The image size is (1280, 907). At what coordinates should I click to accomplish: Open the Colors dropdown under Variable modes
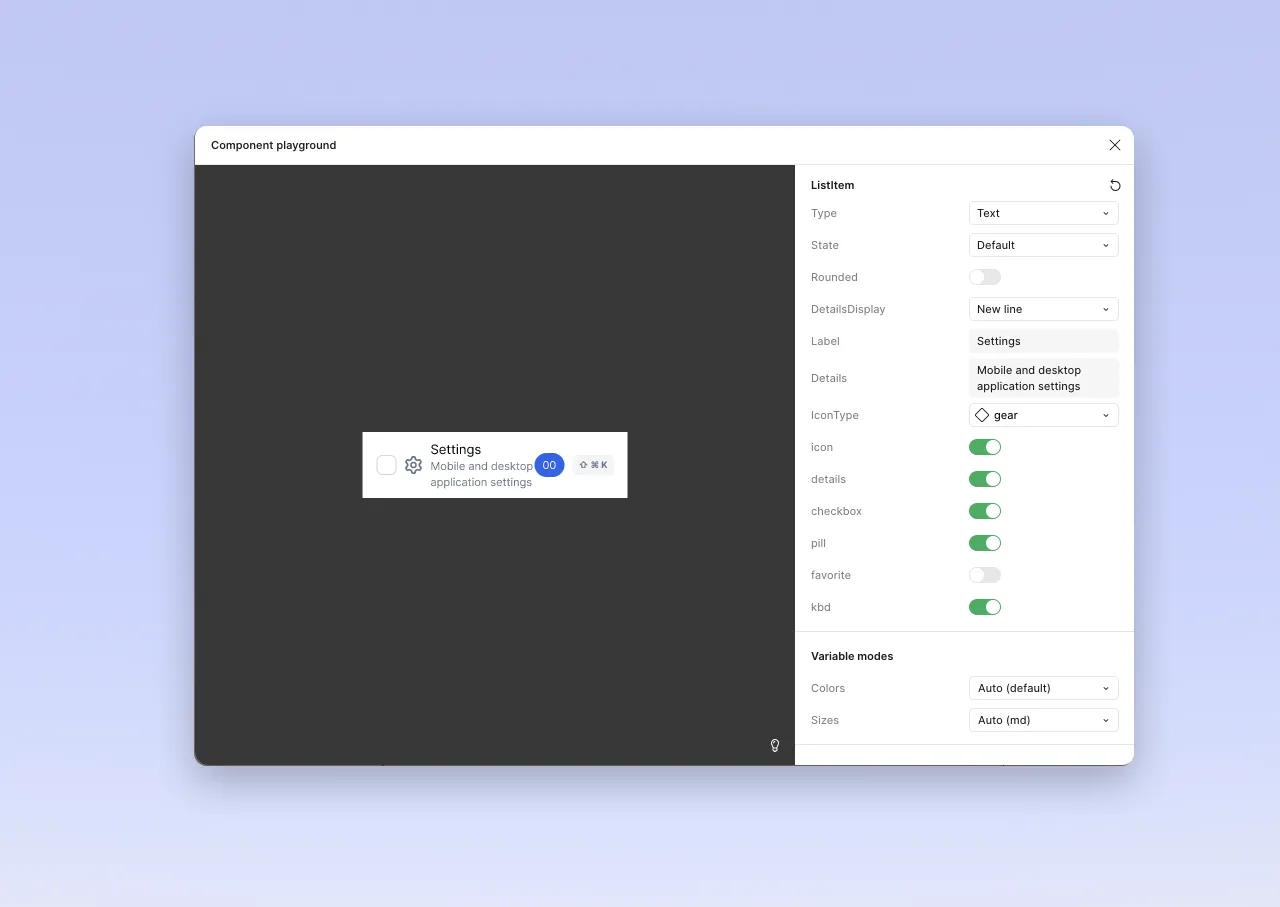click(x=1043, y=688)
